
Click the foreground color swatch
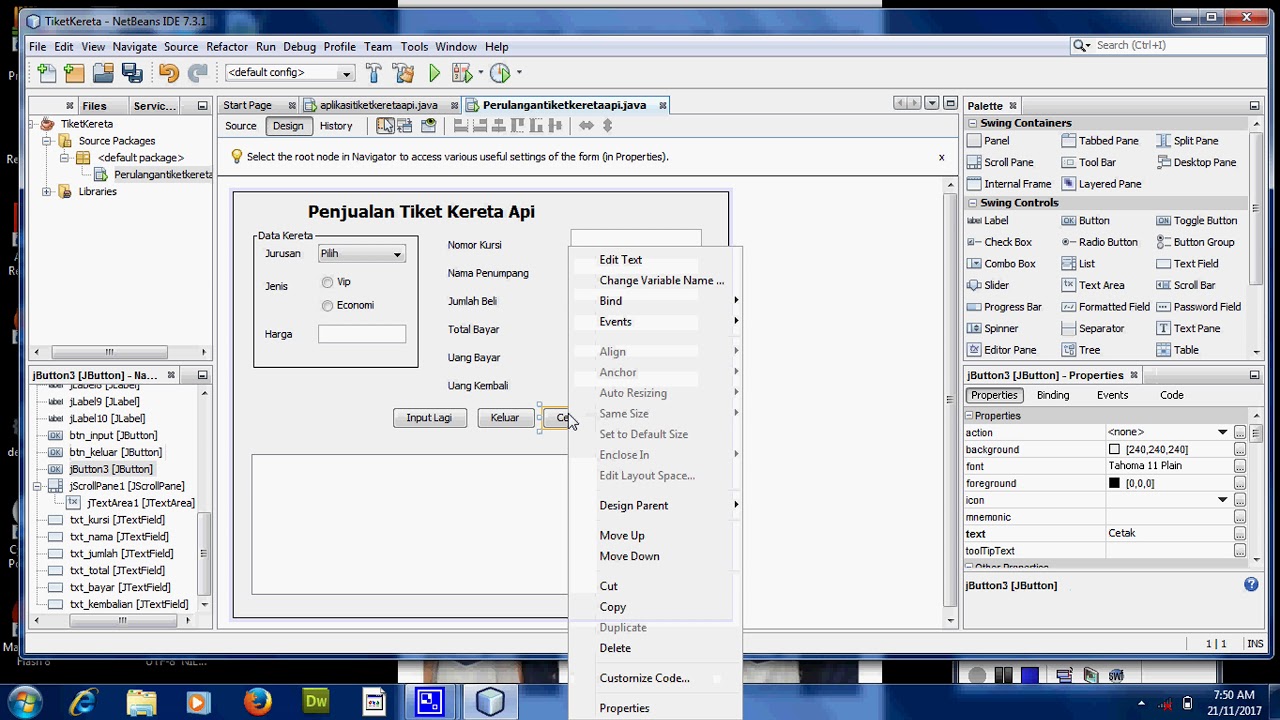[x=1114, y=484]
